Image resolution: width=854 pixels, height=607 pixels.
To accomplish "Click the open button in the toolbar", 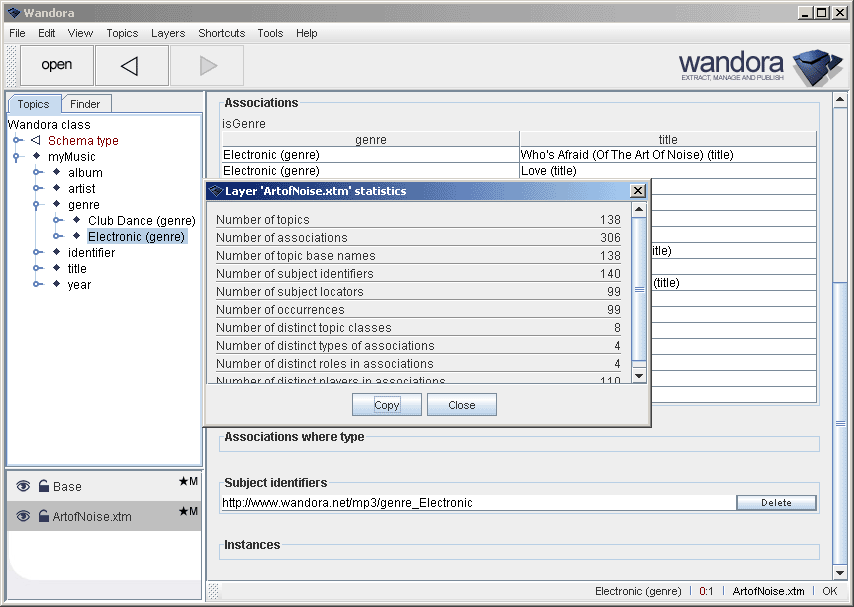I will [x=57, y=66].
